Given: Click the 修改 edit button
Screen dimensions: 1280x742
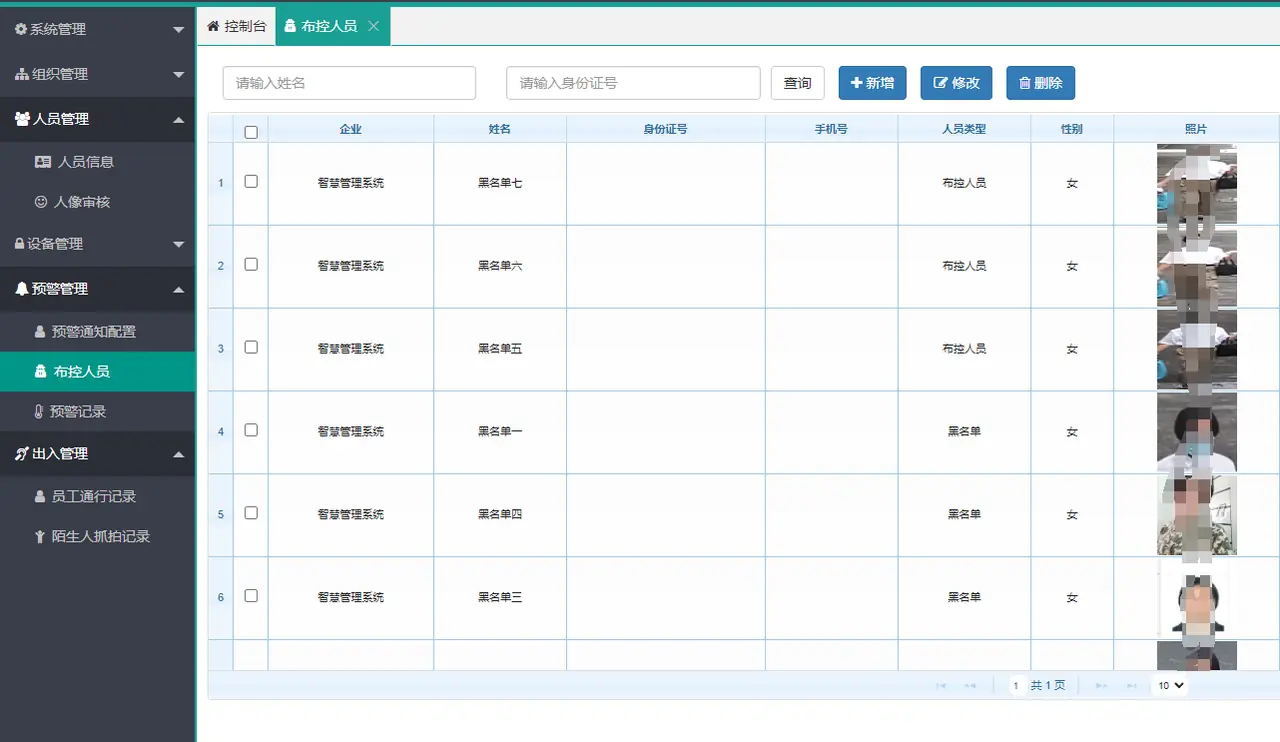Looking at the screenshot, I should coord(956,83).
